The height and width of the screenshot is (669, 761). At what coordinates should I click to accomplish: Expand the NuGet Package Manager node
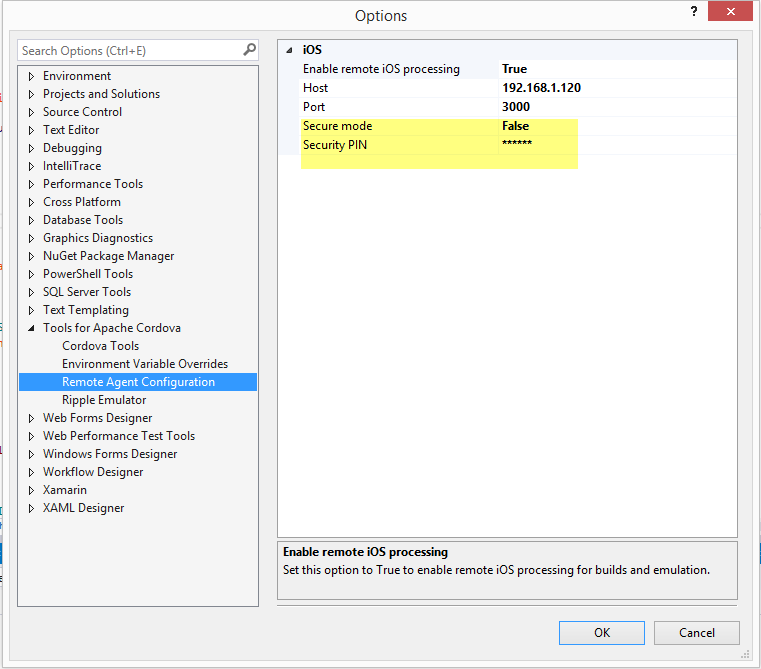[x=31, y=256]
